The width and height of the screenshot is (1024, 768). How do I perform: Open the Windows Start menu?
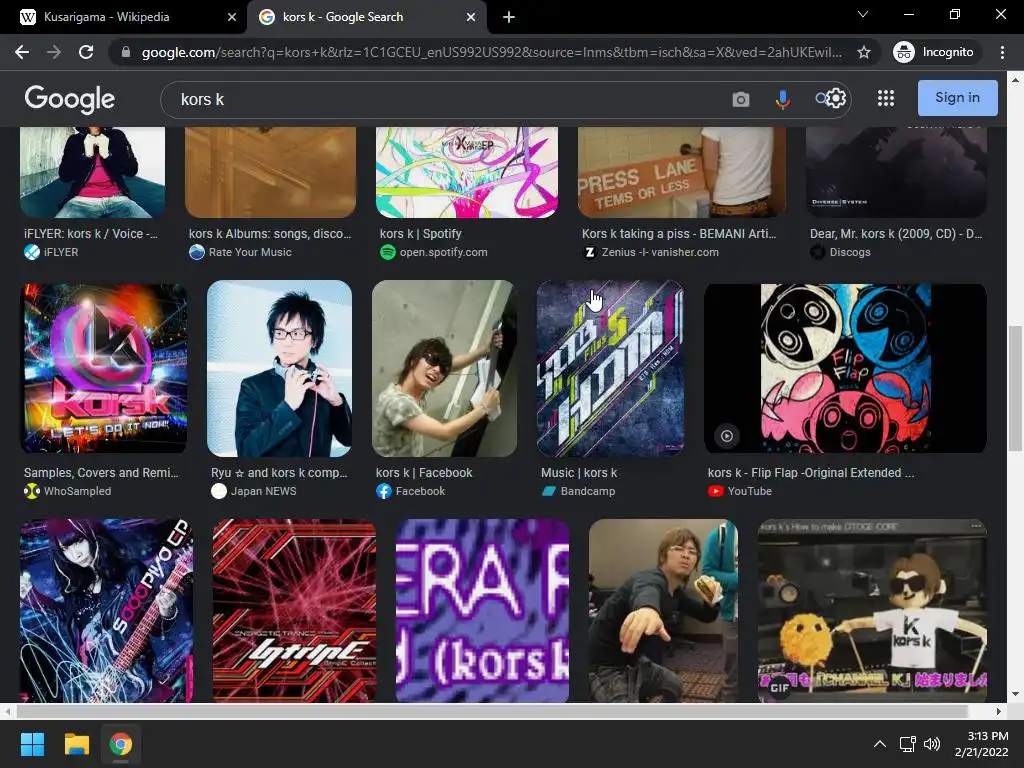(32, 744)
